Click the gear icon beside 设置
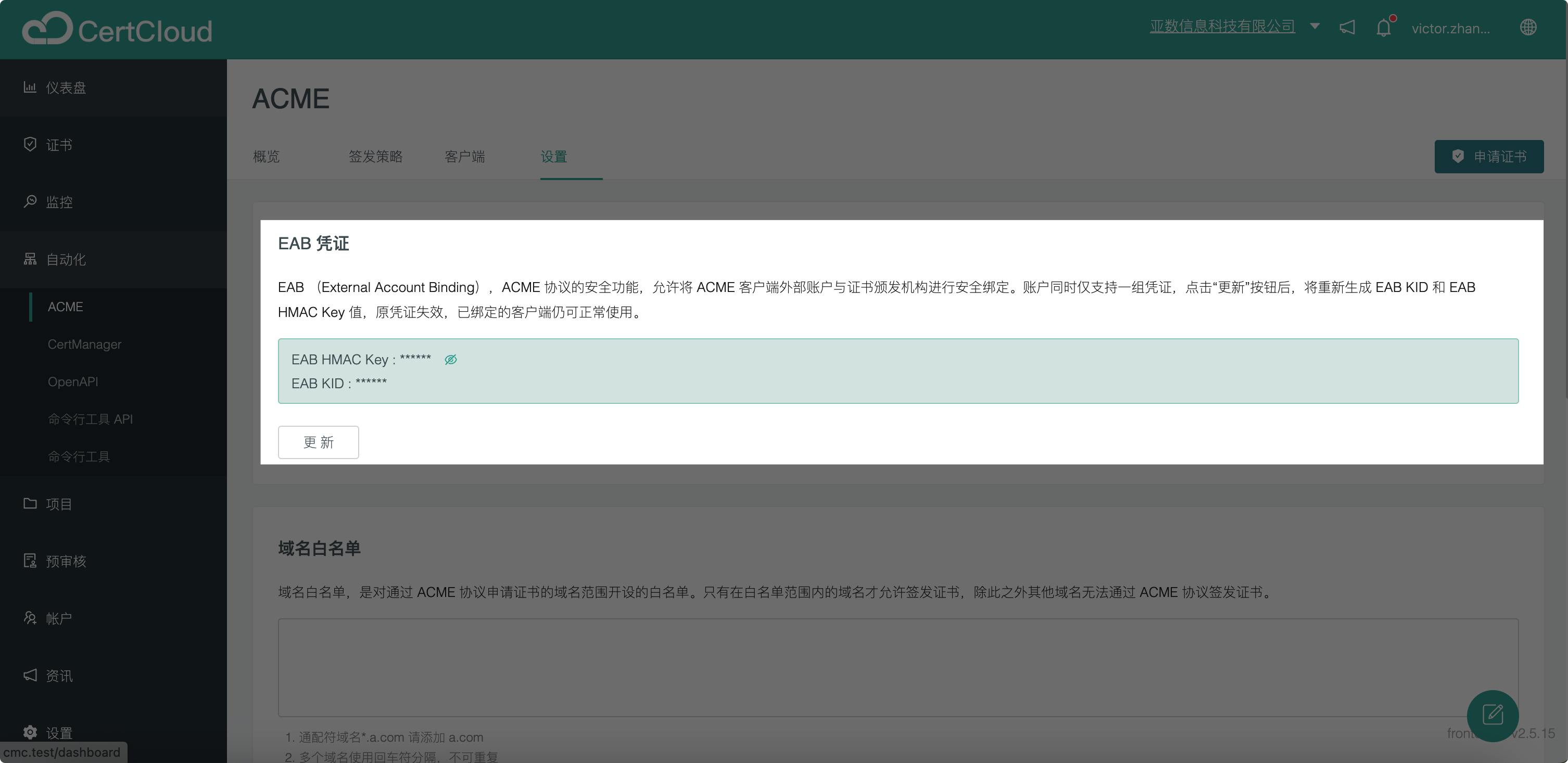The width and height of the screenshot is (1568, 763). coord(30,732)
